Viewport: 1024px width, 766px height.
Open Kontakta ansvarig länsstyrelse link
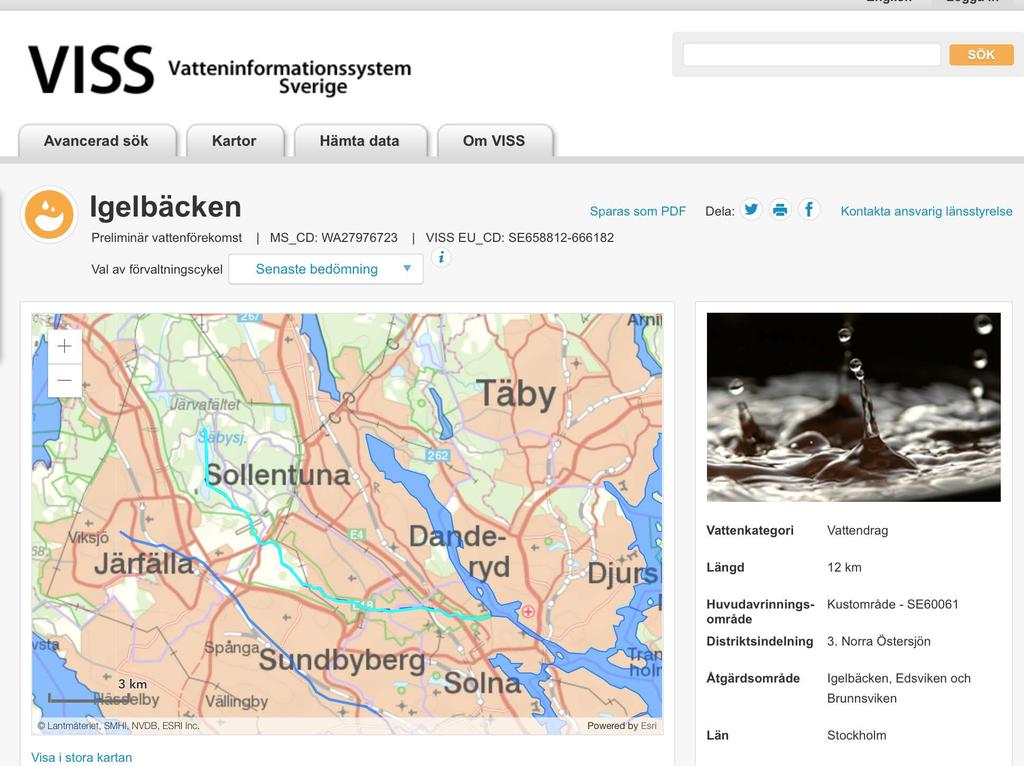[926, 211]
